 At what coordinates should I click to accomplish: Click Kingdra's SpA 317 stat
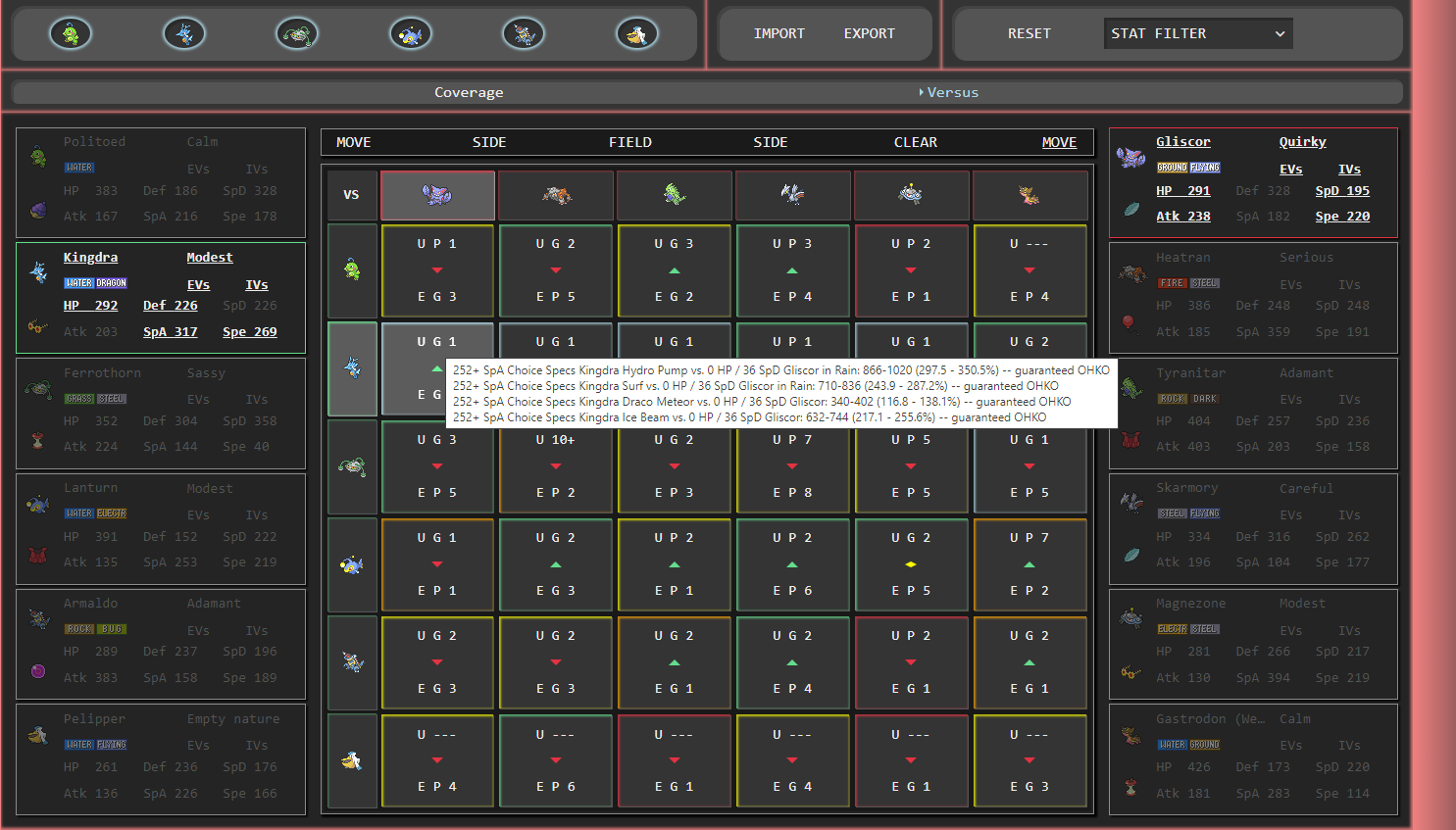tap(171, 332)
